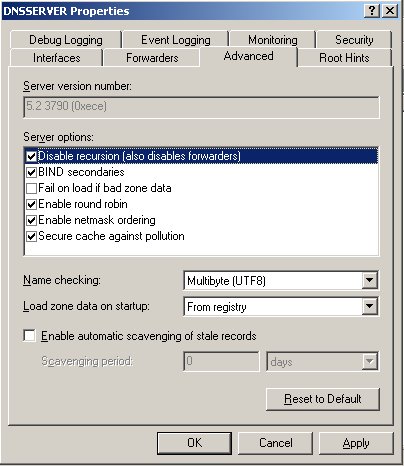Click the Load zone data on startup label
This screenshot has height=466, width=404.
86,306
